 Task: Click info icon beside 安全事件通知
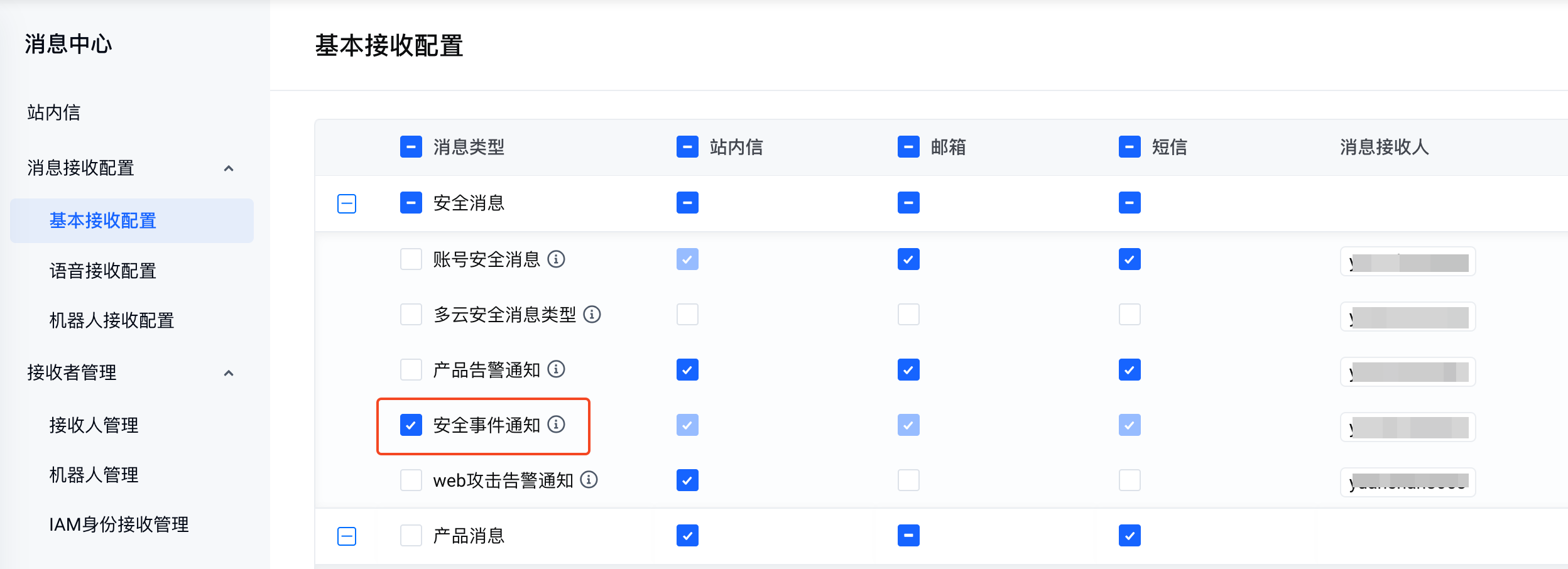556,425
